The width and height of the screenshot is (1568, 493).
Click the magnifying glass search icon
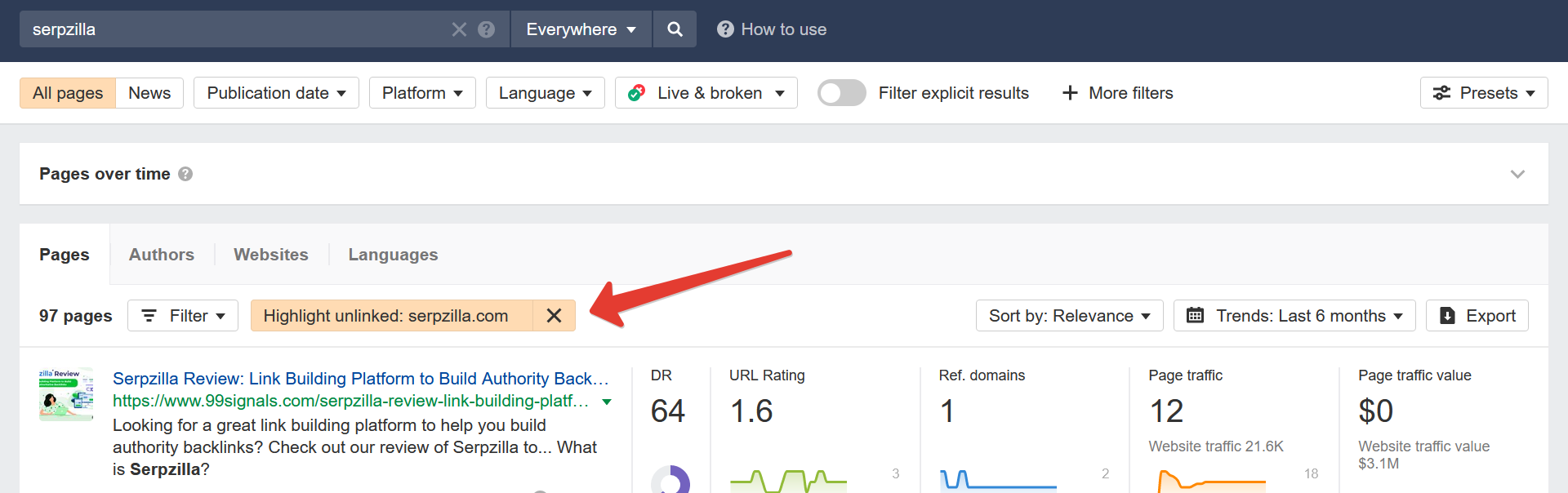click(x=675, y=29)
